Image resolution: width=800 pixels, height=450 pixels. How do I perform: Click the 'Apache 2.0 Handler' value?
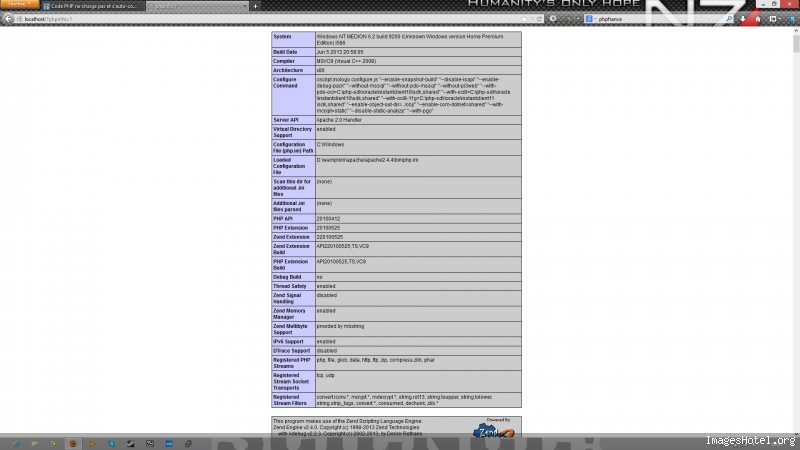click(x=339, y=120)
